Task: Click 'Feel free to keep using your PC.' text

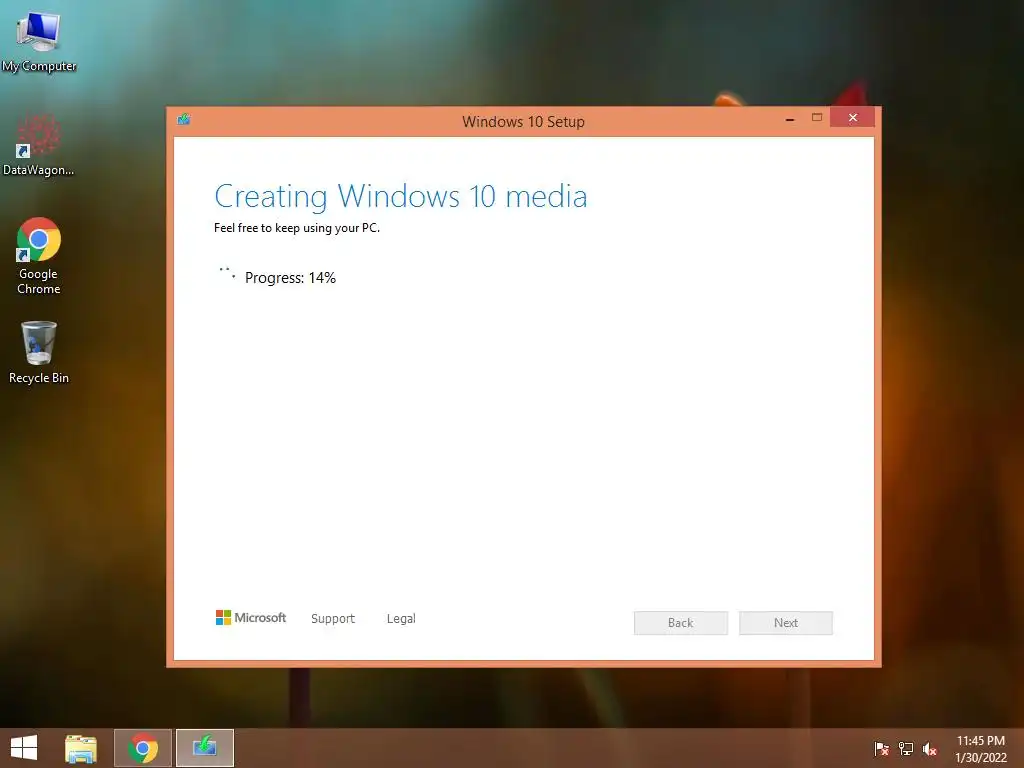Action: click(x=297, y=228)
